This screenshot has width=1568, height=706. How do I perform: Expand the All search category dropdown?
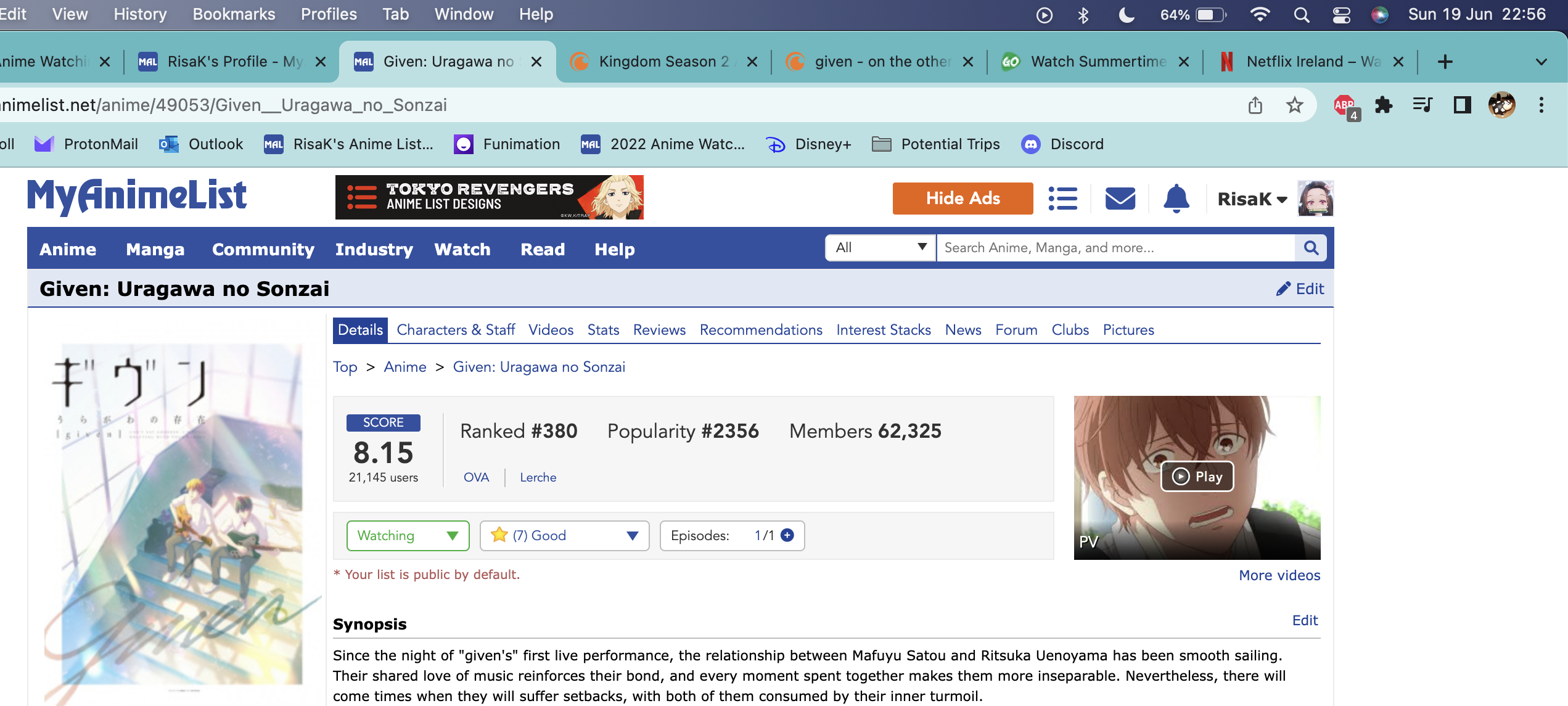(880, 248)
